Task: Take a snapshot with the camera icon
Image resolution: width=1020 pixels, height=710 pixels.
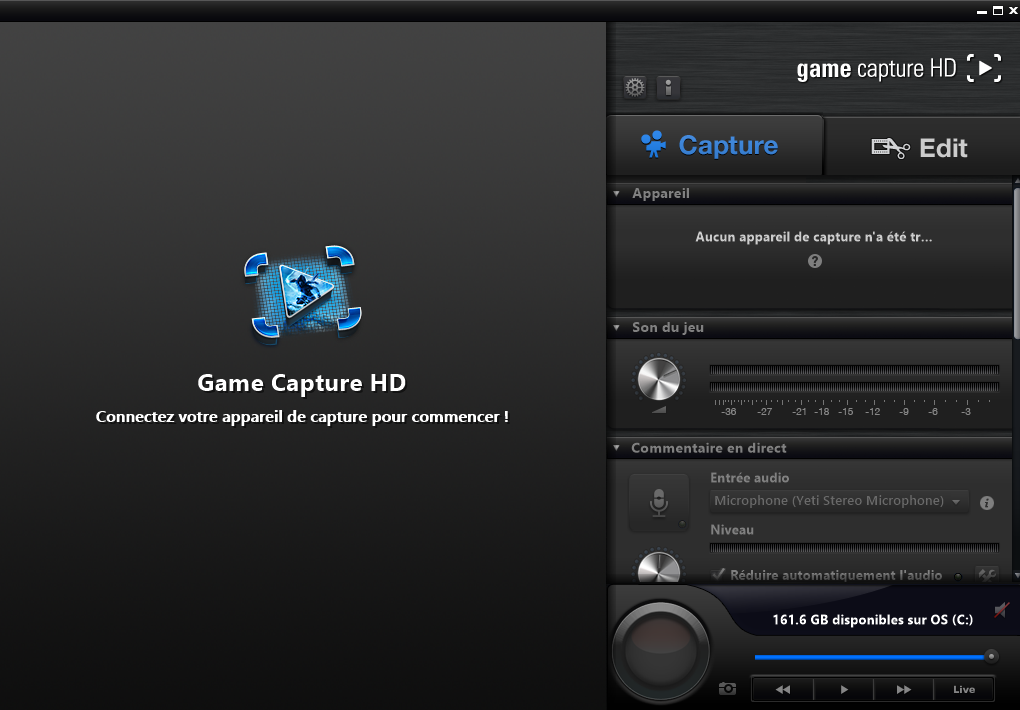Action: click(x=727, y=689)
